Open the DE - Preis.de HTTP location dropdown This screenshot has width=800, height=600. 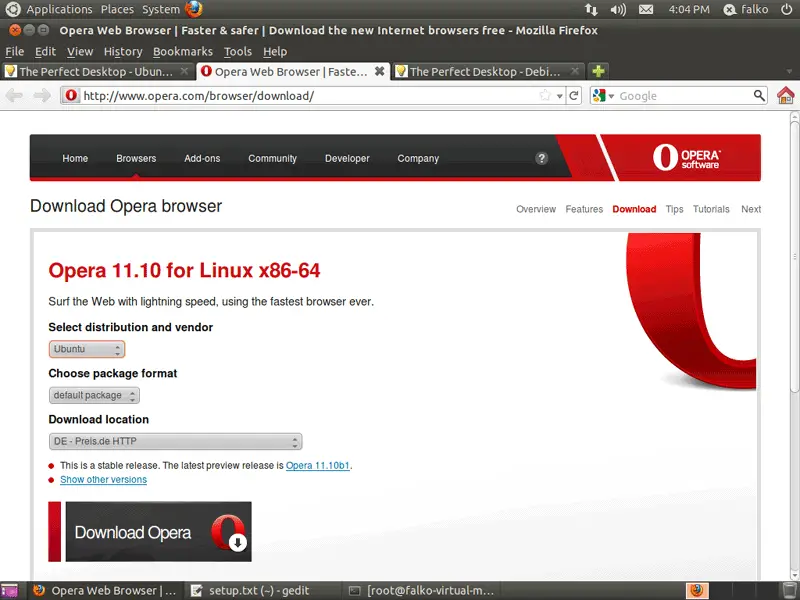point(176,441)
